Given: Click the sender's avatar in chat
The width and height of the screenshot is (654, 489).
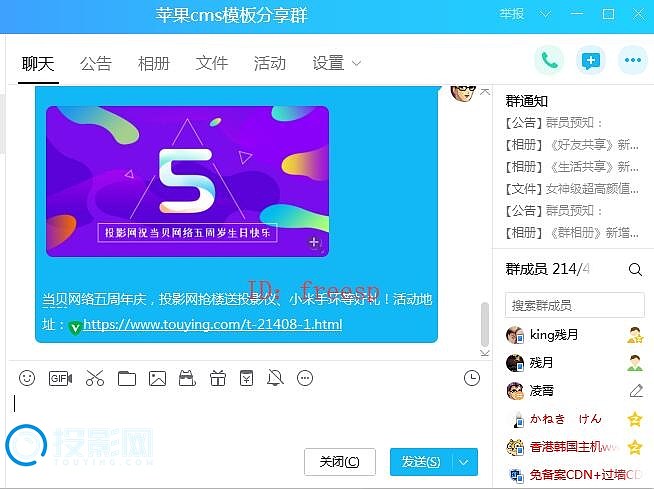Looking at the screenshot, I should point(463,93).
